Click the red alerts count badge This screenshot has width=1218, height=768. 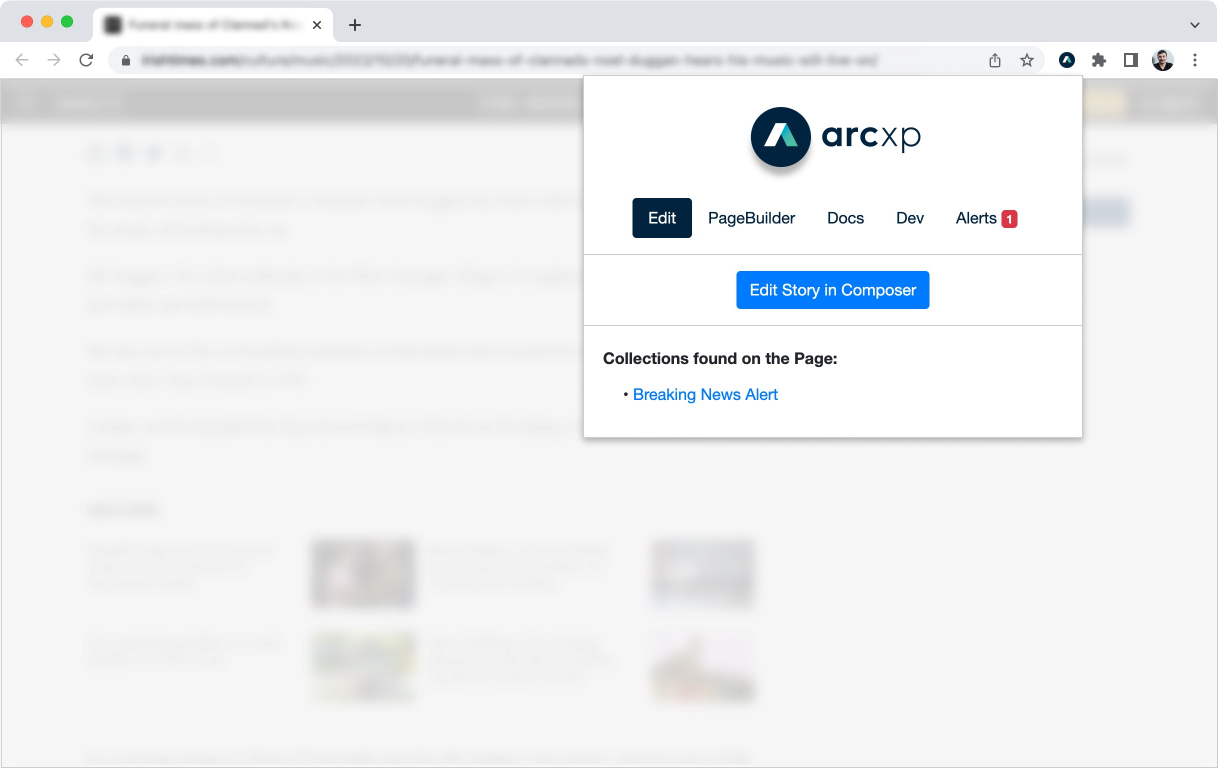(1010, 219)
